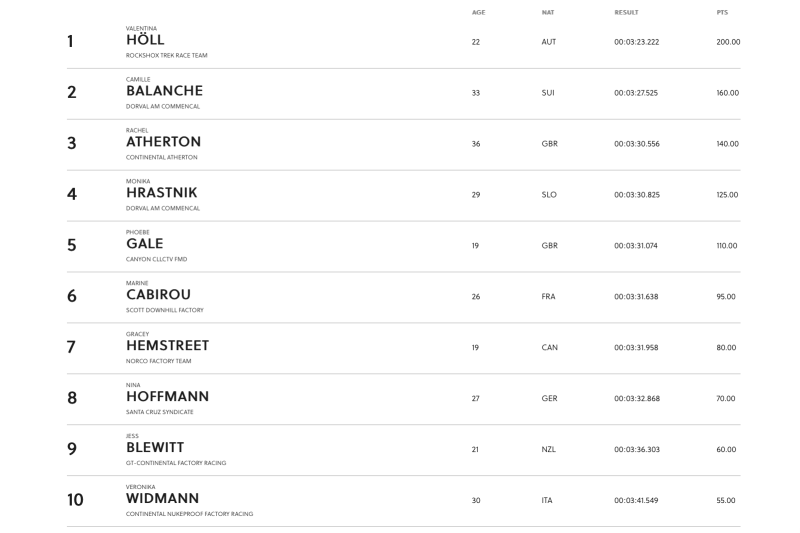Click on HRASTNIK rider name
This screenshot has width=800, height=533.
tap(161, 193)
